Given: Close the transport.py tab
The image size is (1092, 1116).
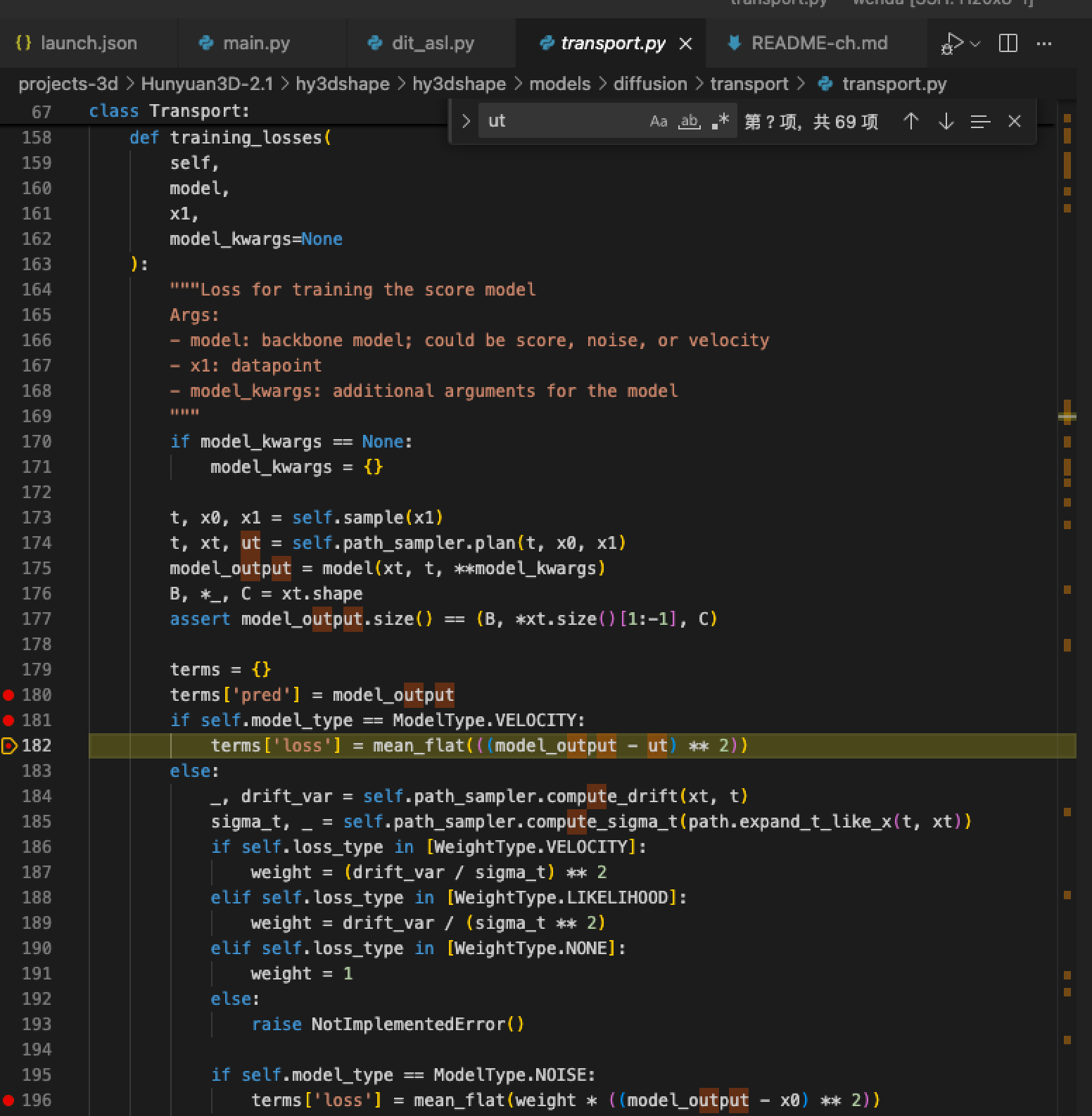Looking at the screenshot, I should 685,44.
